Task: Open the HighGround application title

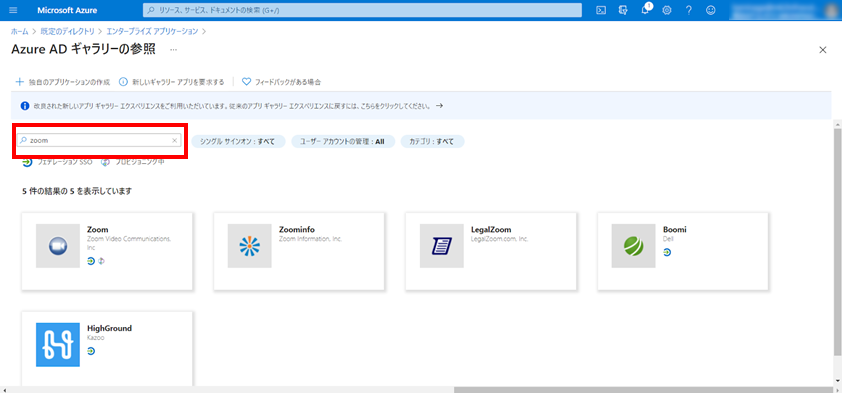Action: [110, 328]
